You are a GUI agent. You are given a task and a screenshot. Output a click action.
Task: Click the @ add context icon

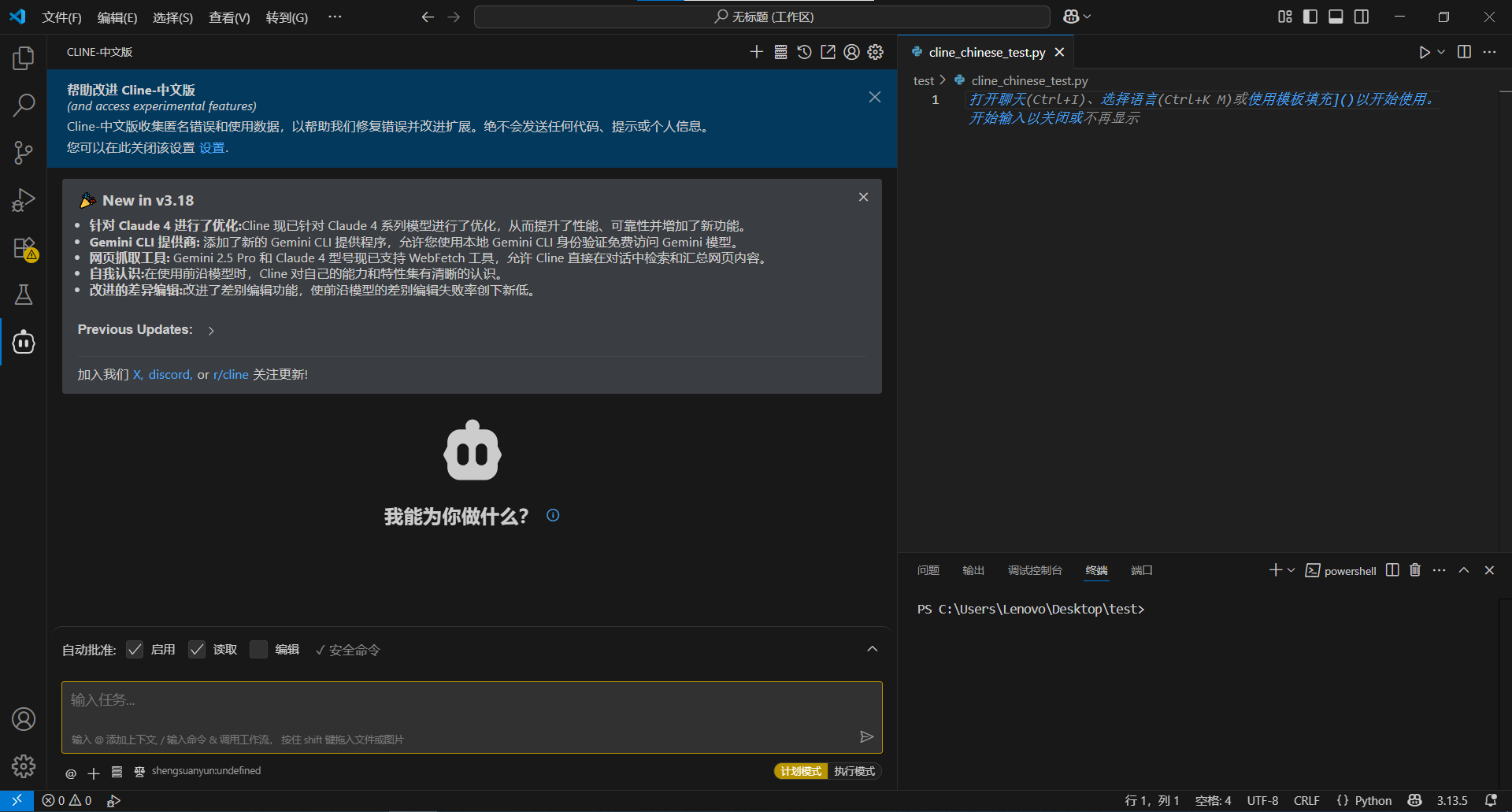[71, 773]
